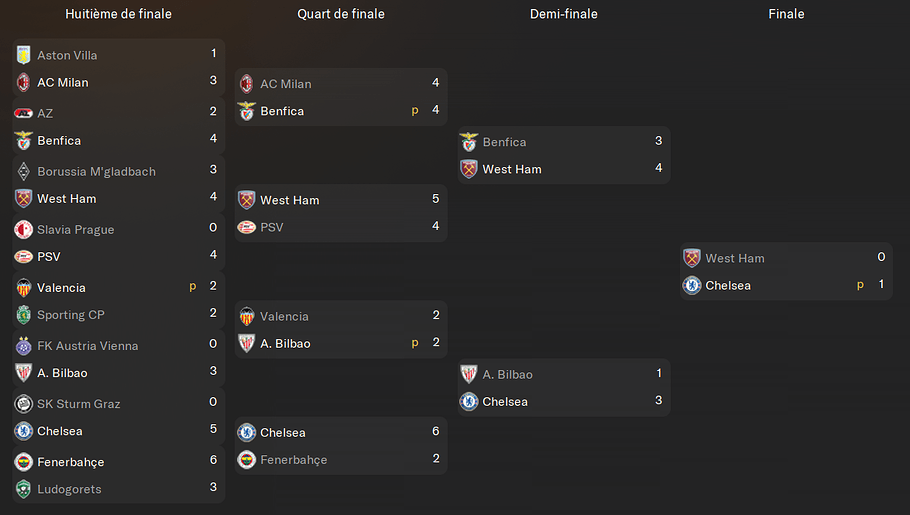Click the Sporting CP crest
The height and width of the screenshot is (515, 910).
click(24, 315)
